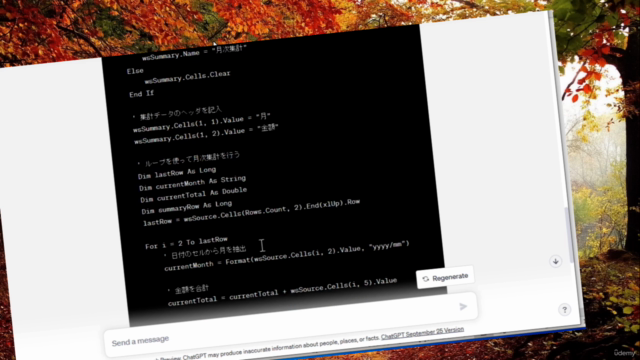Open the help question mark icon
The image size is (640, 360).
click(564, 310)
